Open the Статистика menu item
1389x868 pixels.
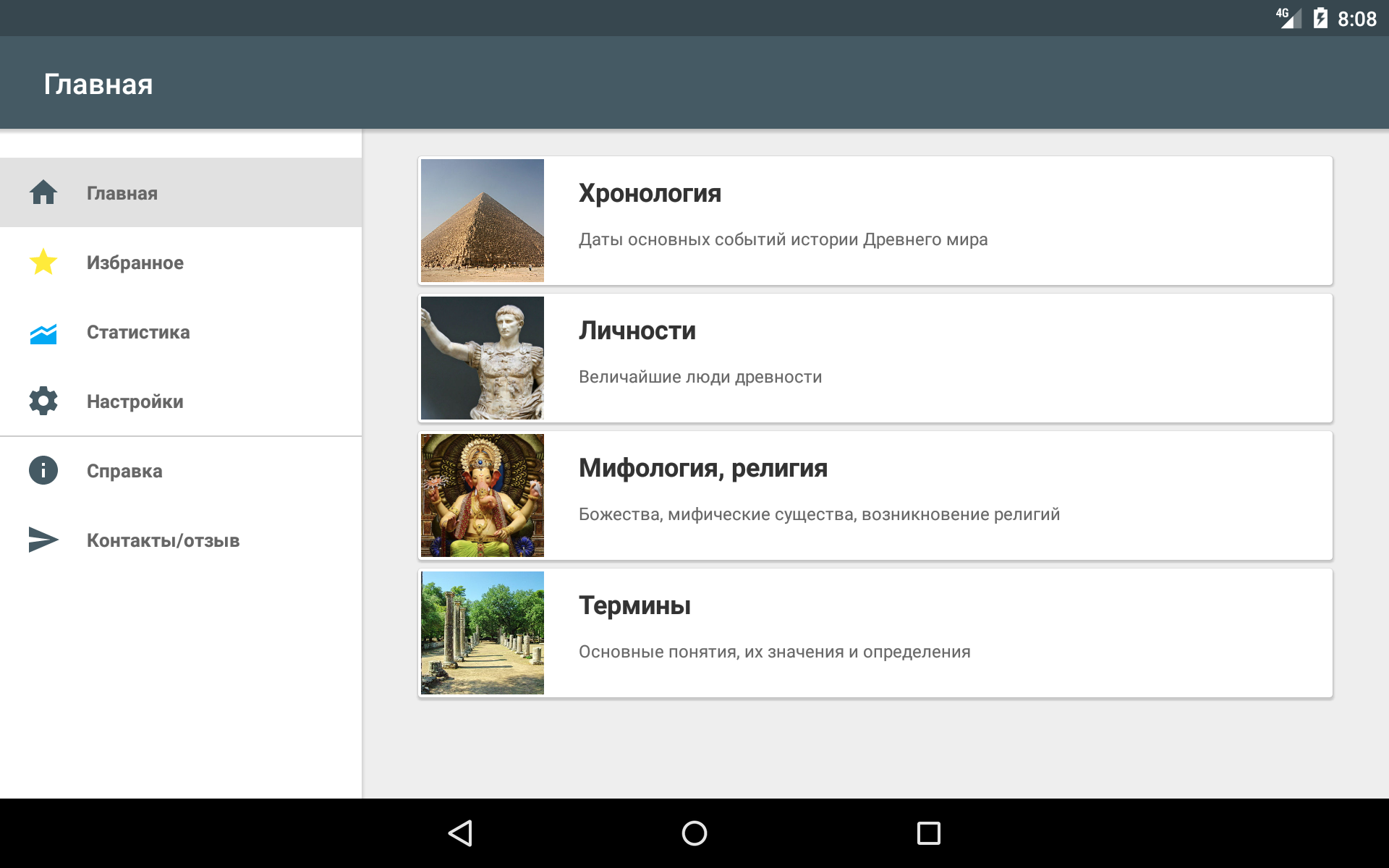[181, 331]
